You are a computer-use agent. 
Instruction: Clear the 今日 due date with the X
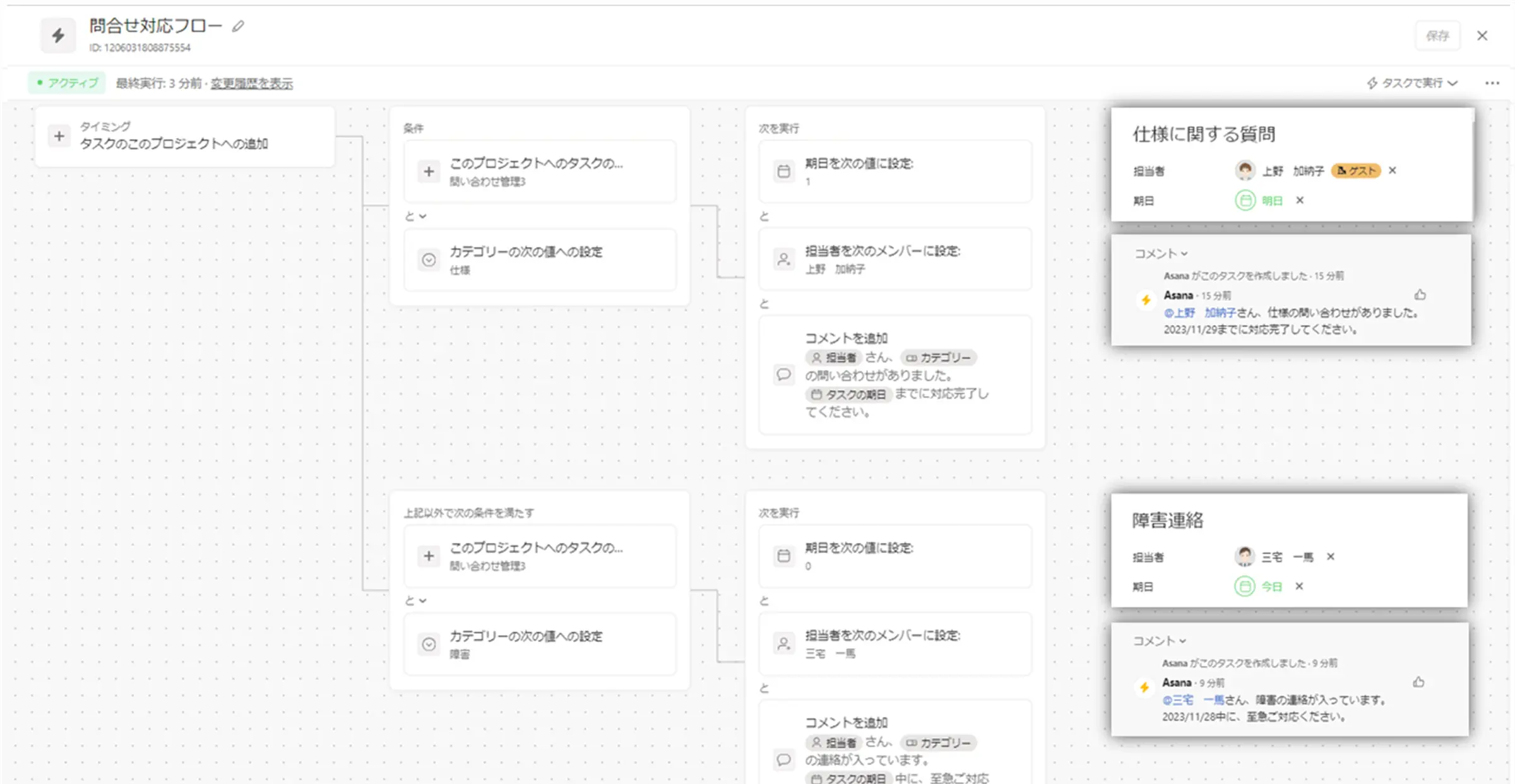1299,586
